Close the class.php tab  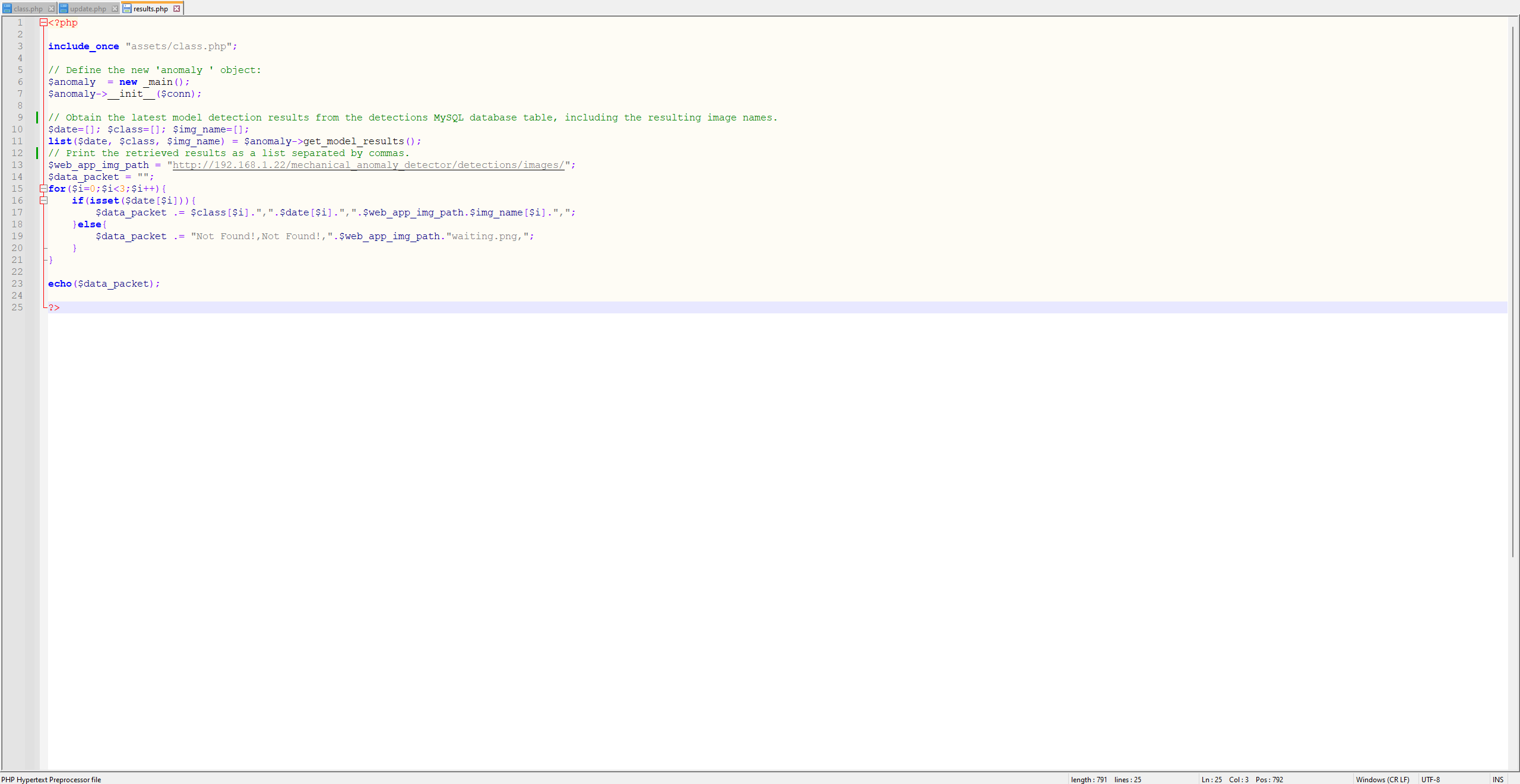[51, 9]
